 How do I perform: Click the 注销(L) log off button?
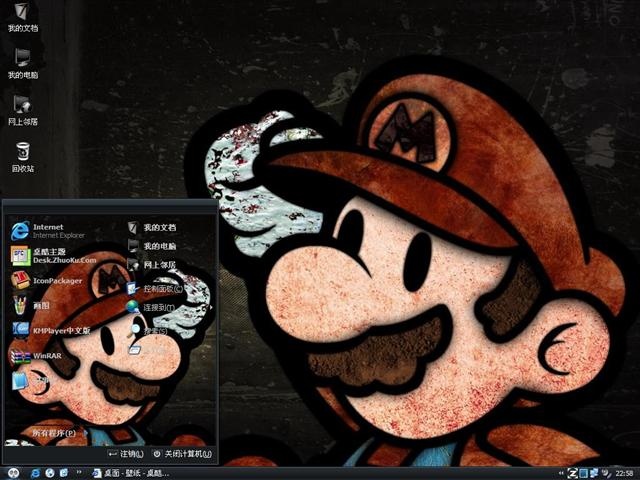(x=126, y=453)
